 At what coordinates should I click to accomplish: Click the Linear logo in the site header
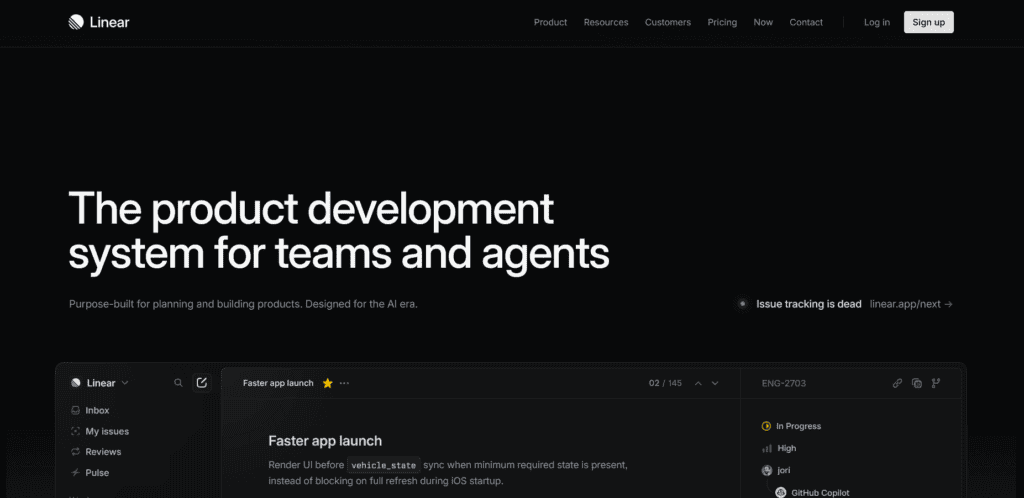point(99,22)
